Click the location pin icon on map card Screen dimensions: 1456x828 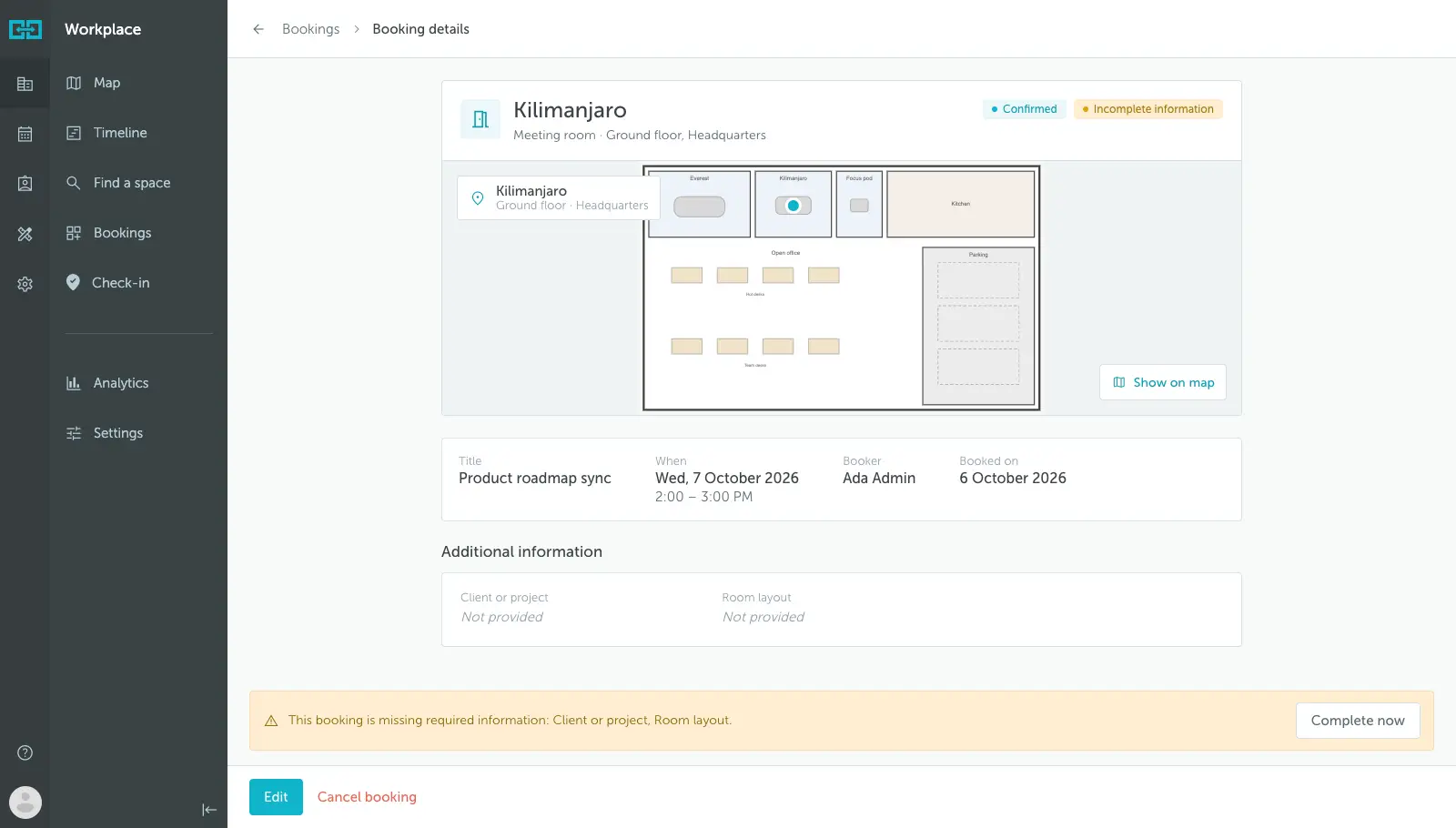[478, 197]
